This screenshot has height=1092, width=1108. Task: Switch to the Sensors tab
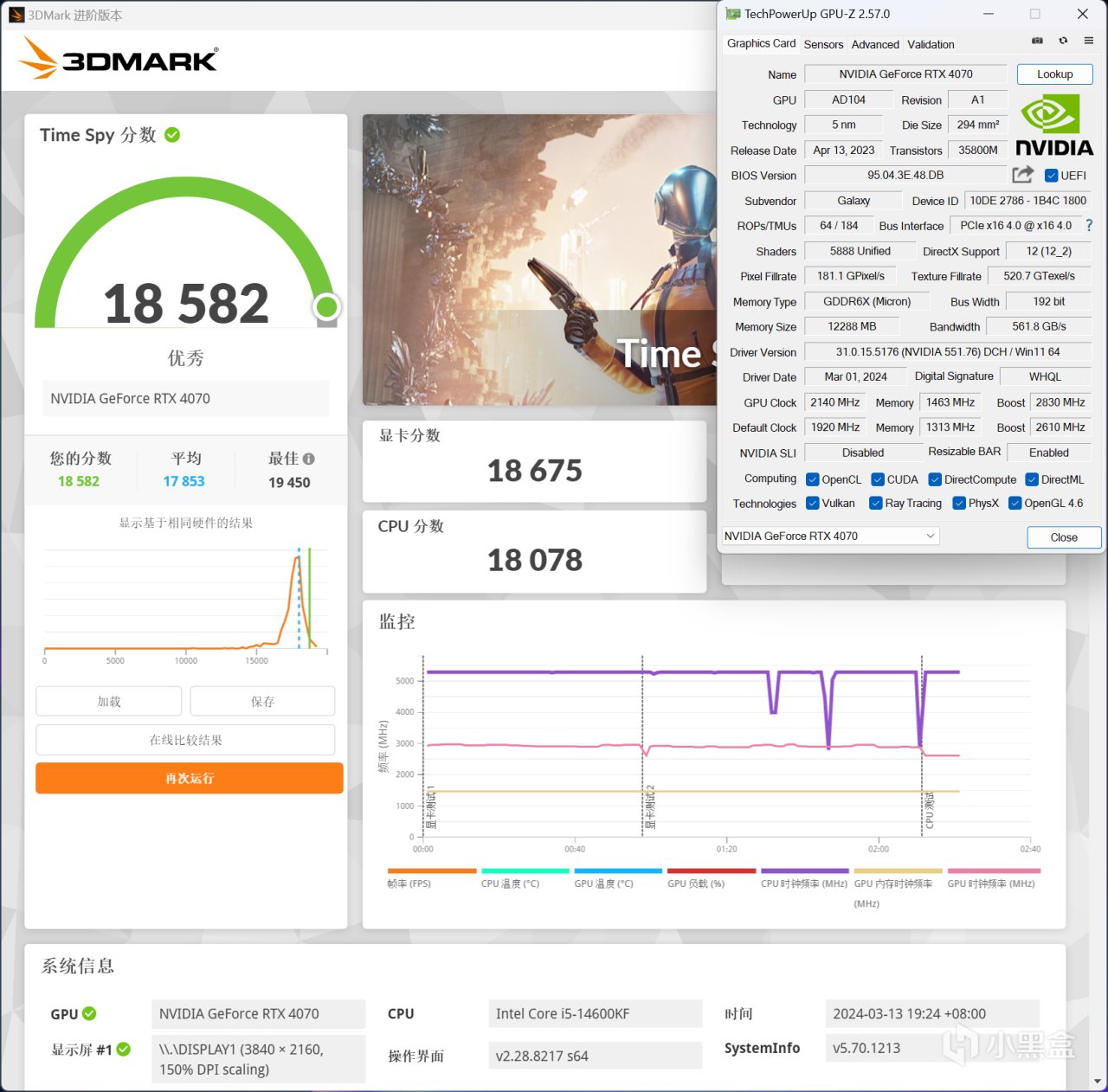[x=823, y=44]
